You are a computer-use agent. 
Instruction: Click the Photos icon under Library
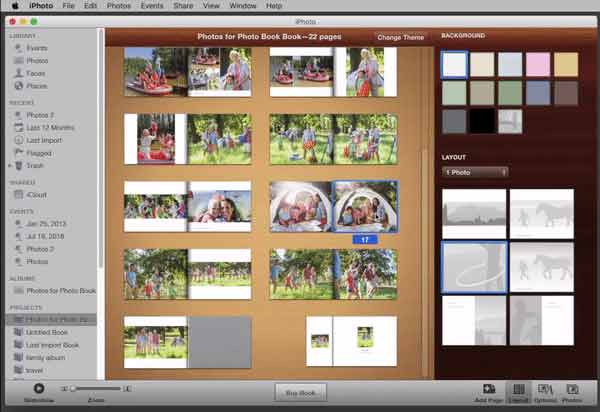coord(18,60)
